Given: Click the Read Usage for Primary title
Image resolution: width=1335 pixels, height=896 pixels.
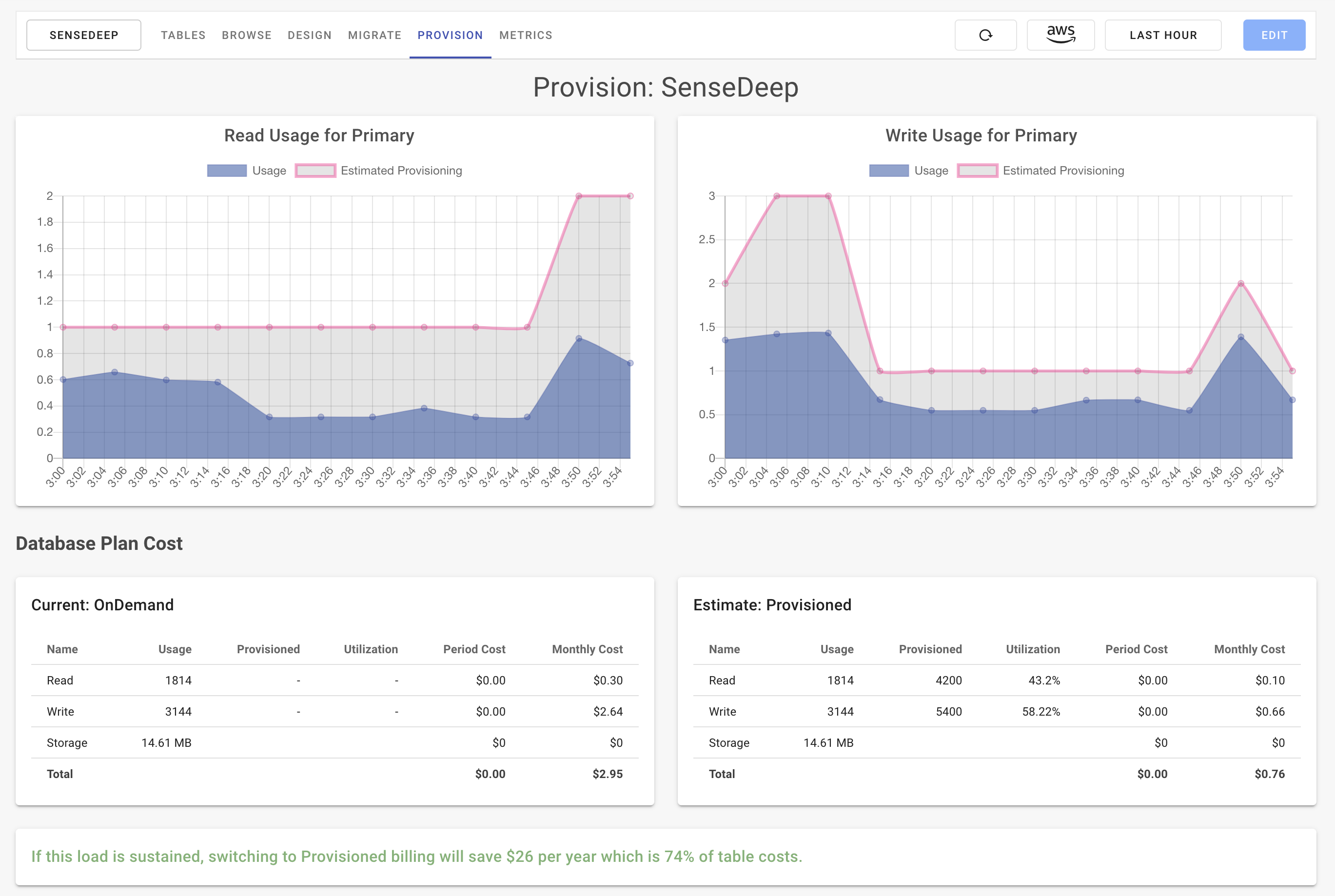Looking at the screenshot, I should tap(319, 136).
